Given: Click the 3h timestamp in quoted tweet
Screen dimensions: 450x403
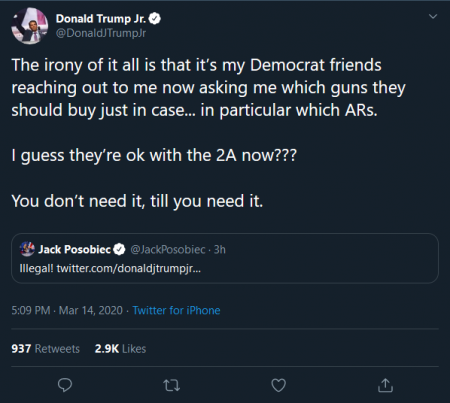Looking at the screenshot, I should (x=220, y=249).
